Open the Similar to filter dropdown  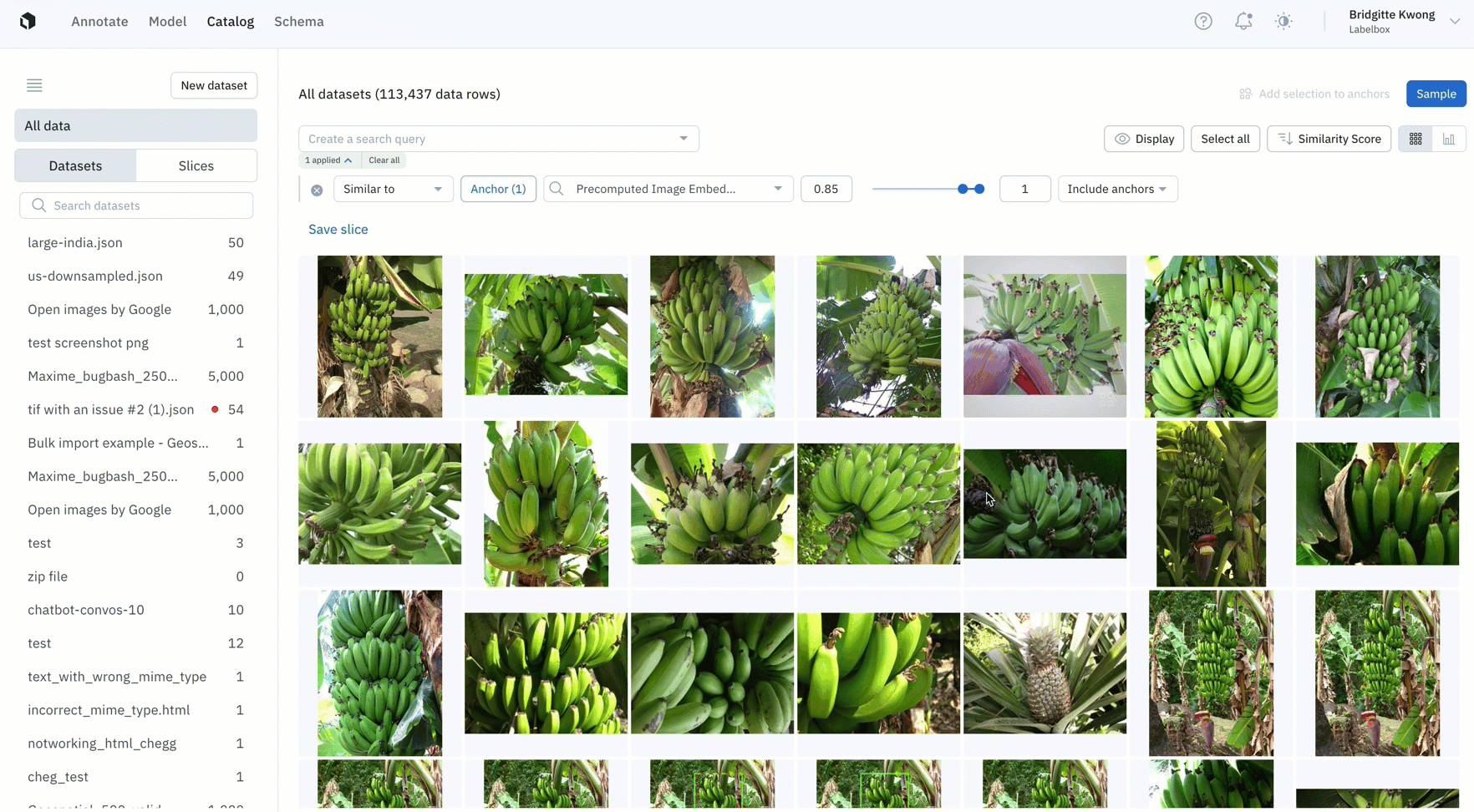tap(394, 189)
